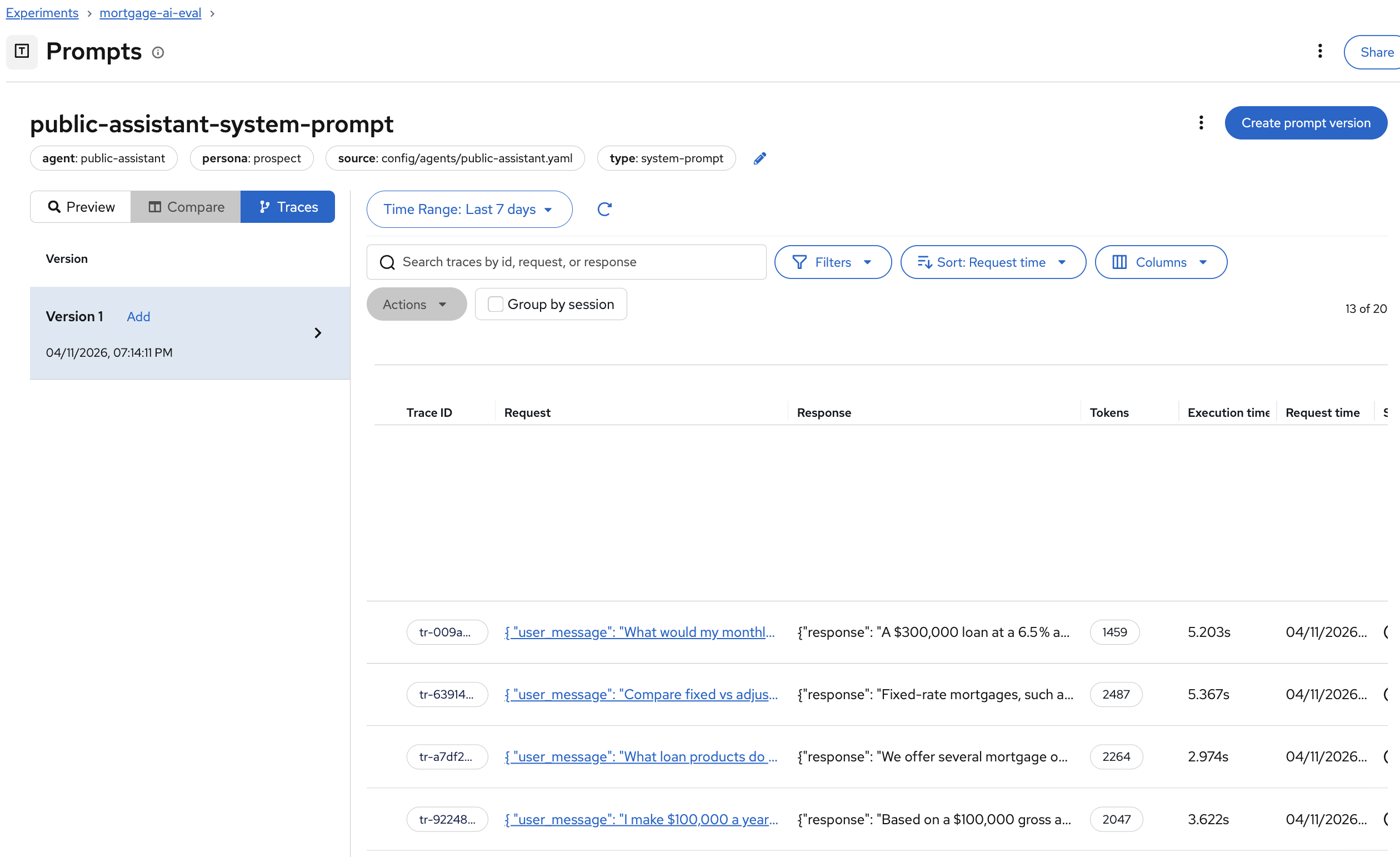
Task: Open the page-level kebab menu near Share
Action: click(1319, 51)
